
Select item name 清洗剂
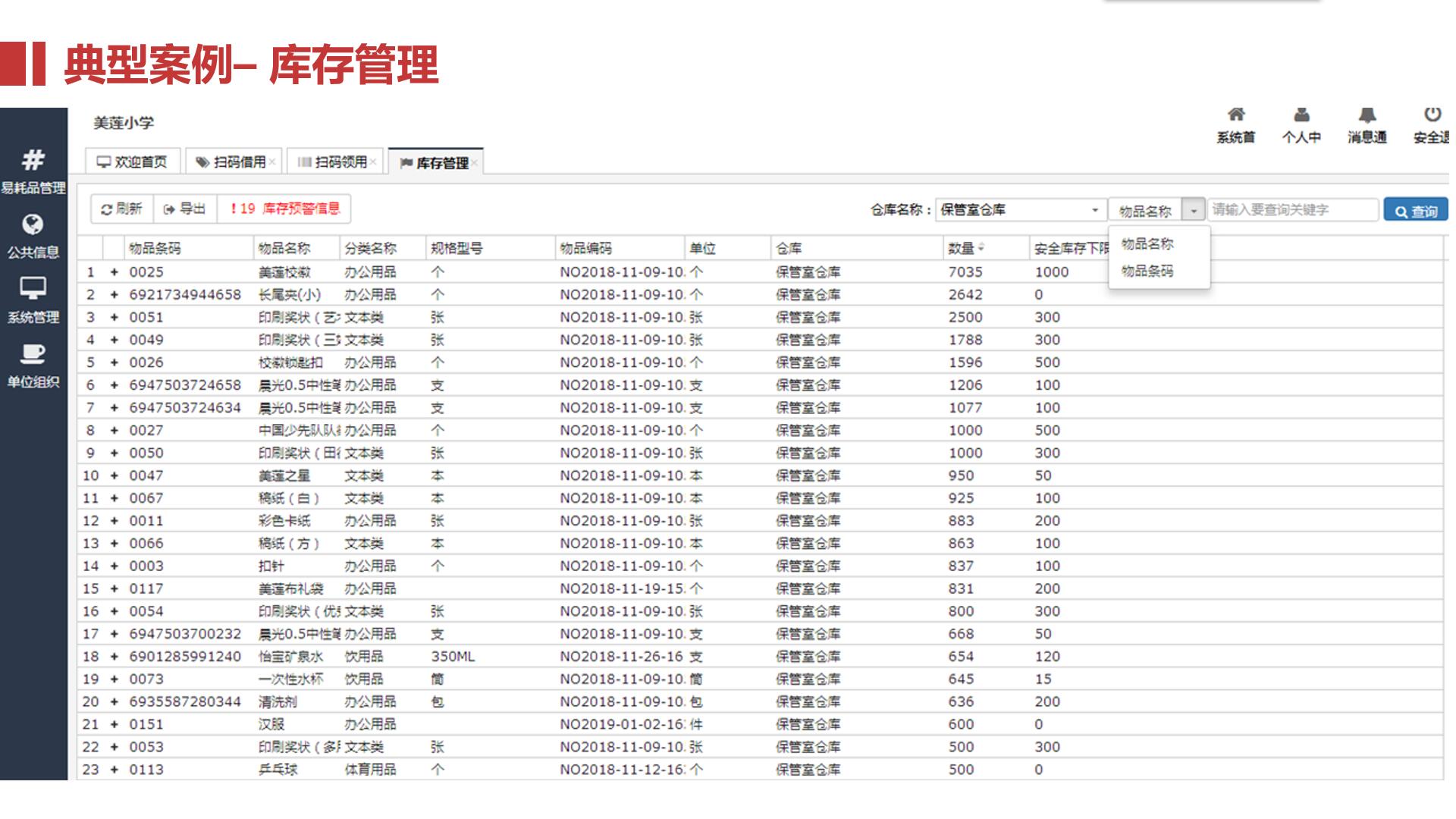point(278,701)
